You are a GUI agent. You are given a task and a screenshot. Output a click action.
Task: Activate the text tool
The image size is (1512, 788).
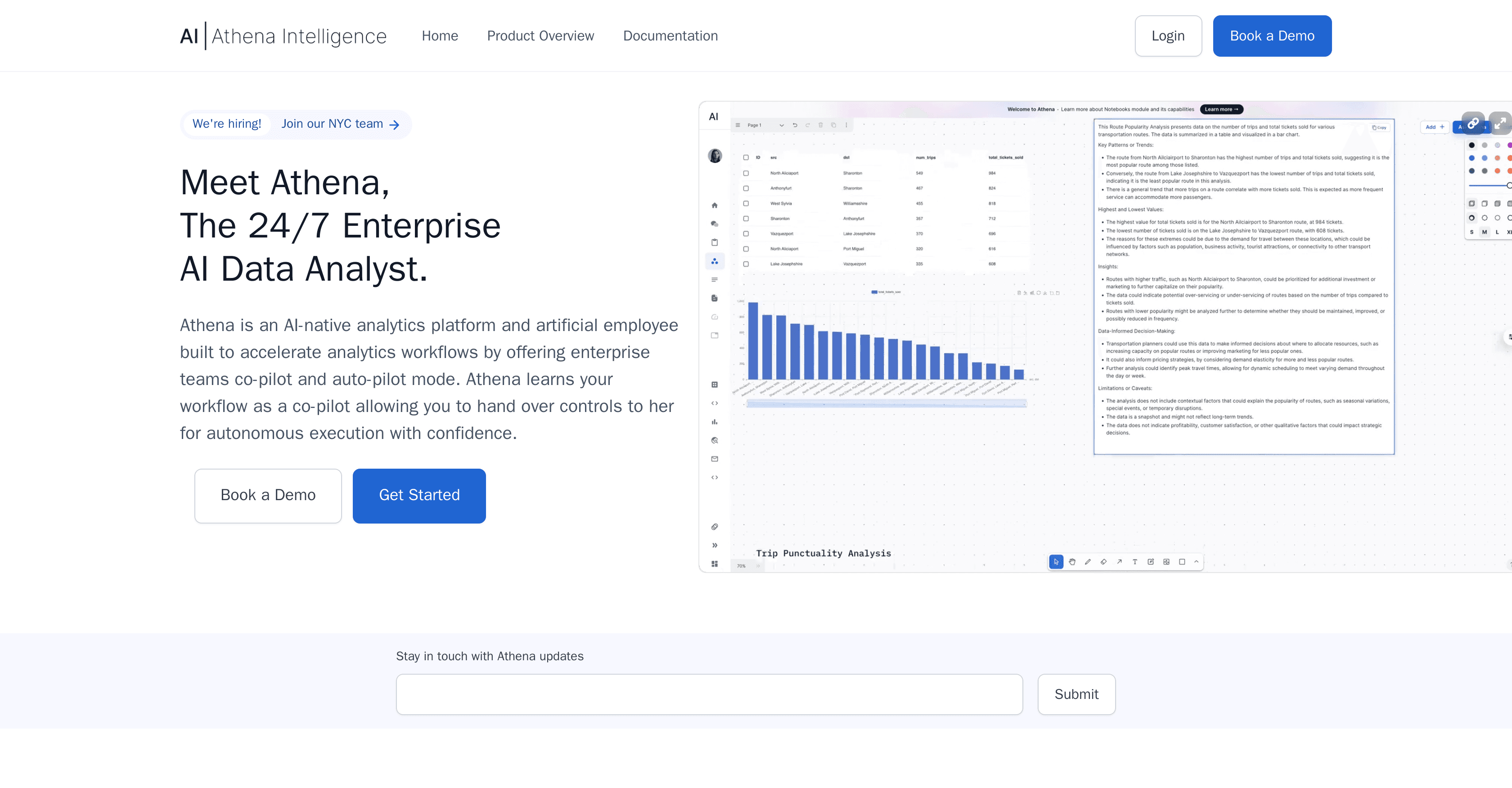(1136, 561)
